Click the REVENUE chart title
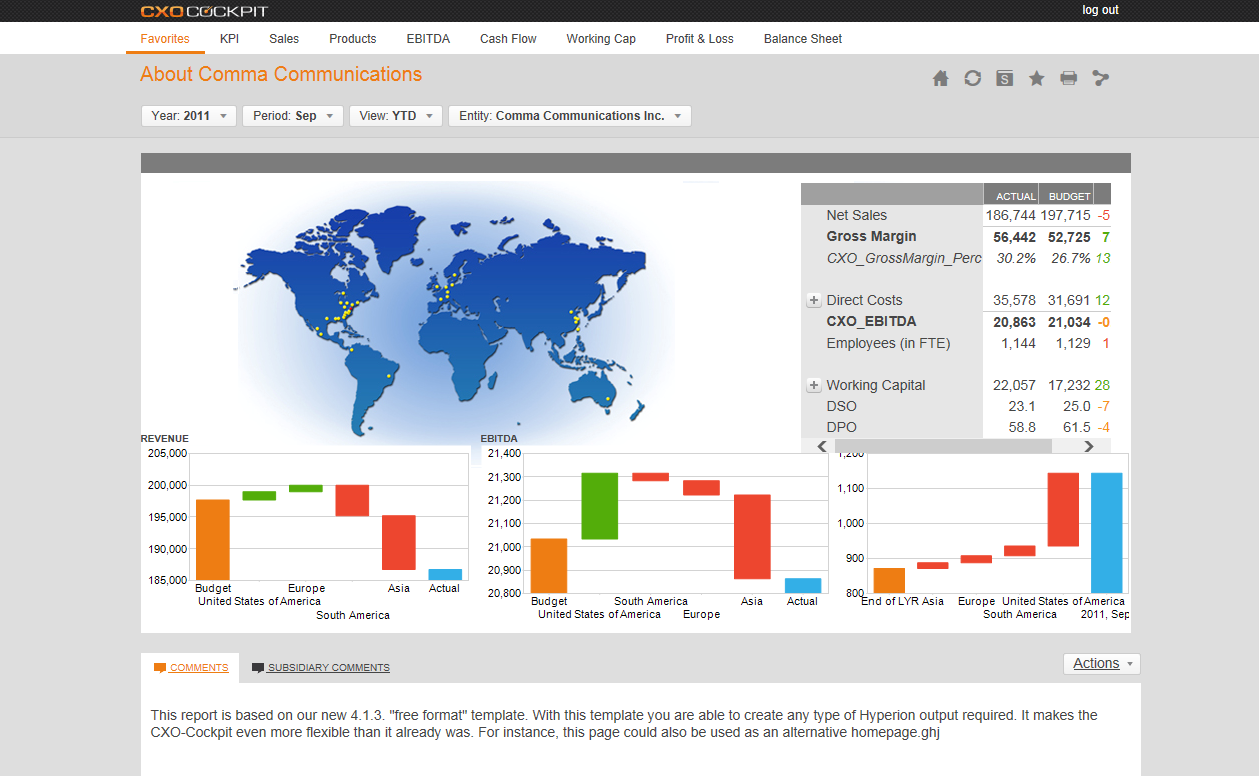This screenshot has width=1259, height=776. coord(165,438)
